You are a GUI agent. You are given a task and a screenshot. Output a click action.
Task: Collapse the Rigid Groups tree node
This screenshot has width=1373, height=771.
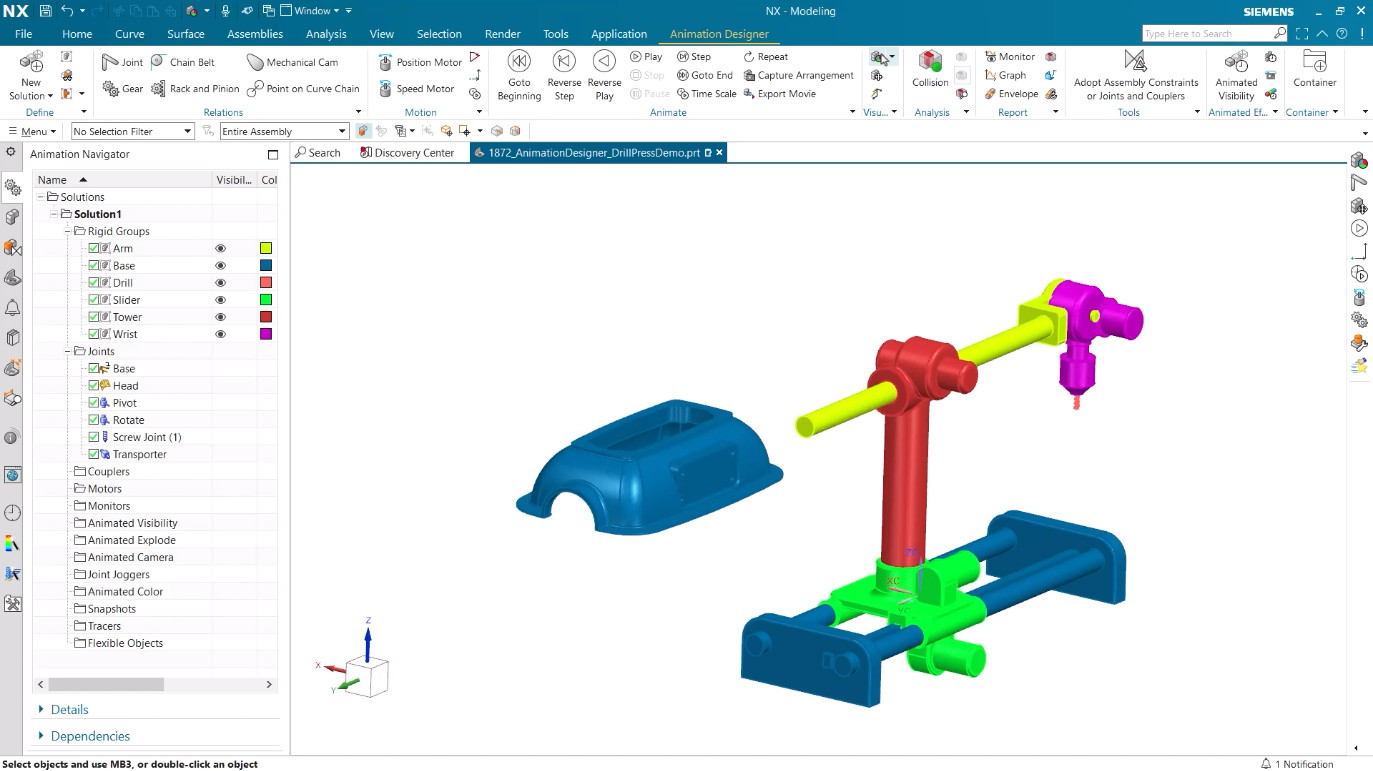68,231
